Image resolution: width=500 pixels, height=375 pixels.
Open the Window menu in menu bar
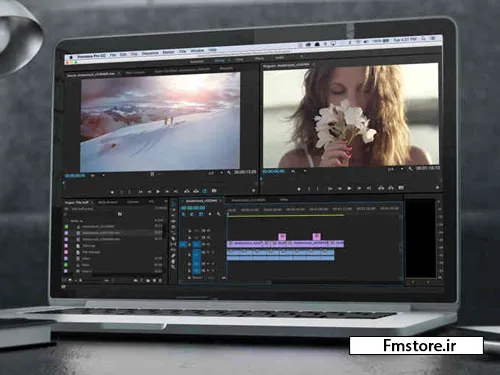pyautogui.click(x=197, y=51)
